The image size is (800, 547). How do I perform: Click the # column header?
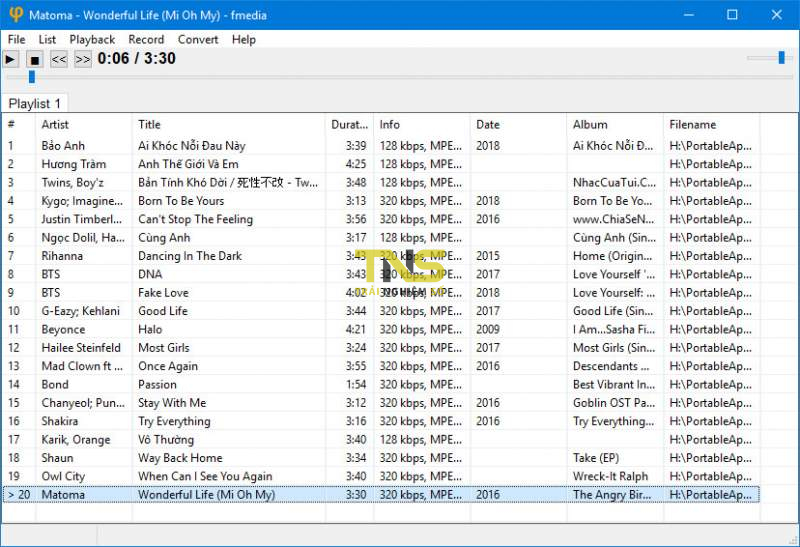[18, 125]
